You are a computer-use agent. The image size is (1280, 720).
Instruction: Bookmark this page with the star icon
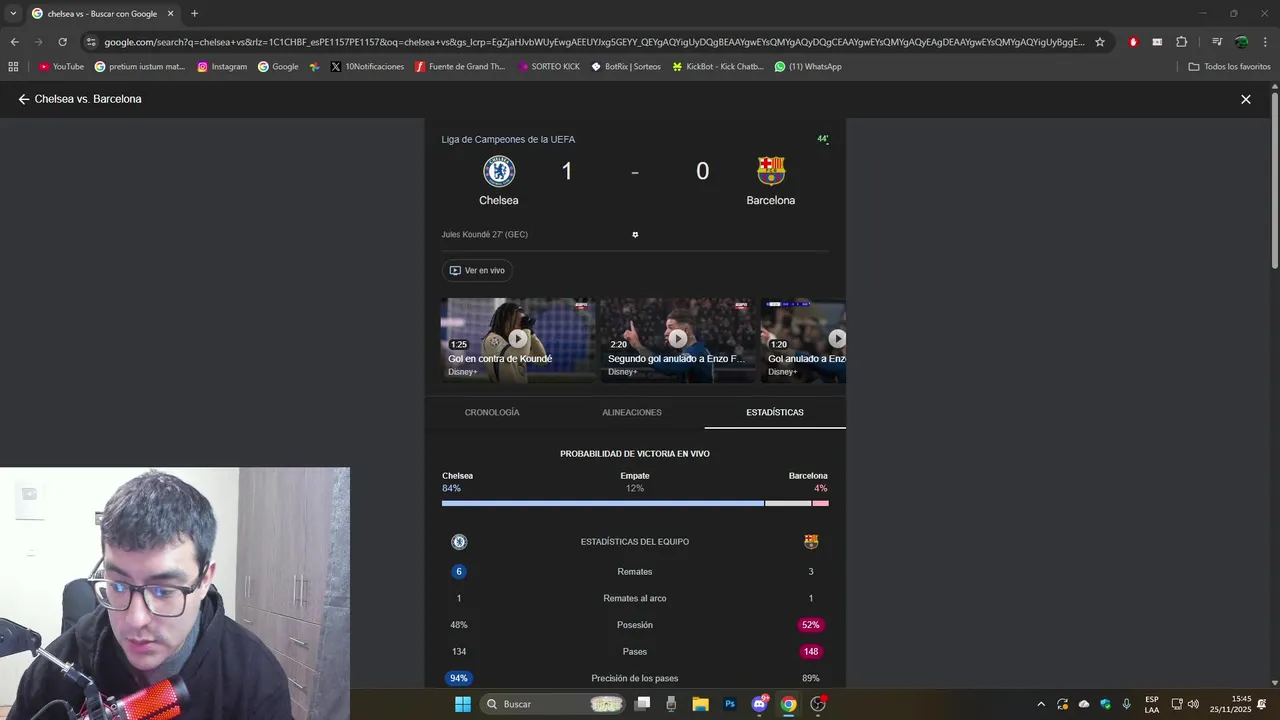(x=1100, y=42)
